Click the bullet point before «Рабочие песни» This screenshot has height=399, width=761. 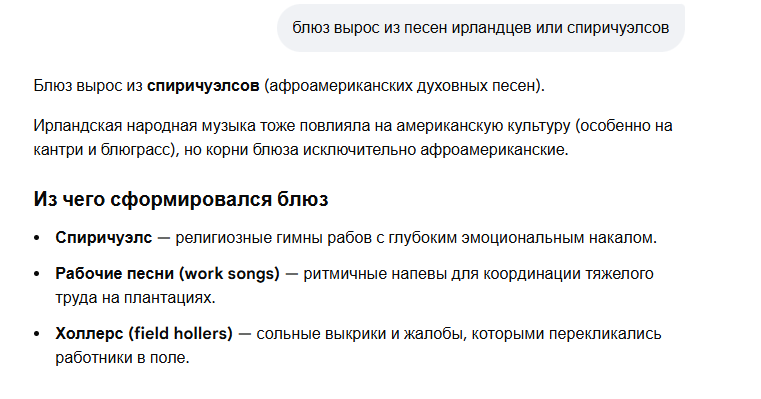tap(36, 274)
